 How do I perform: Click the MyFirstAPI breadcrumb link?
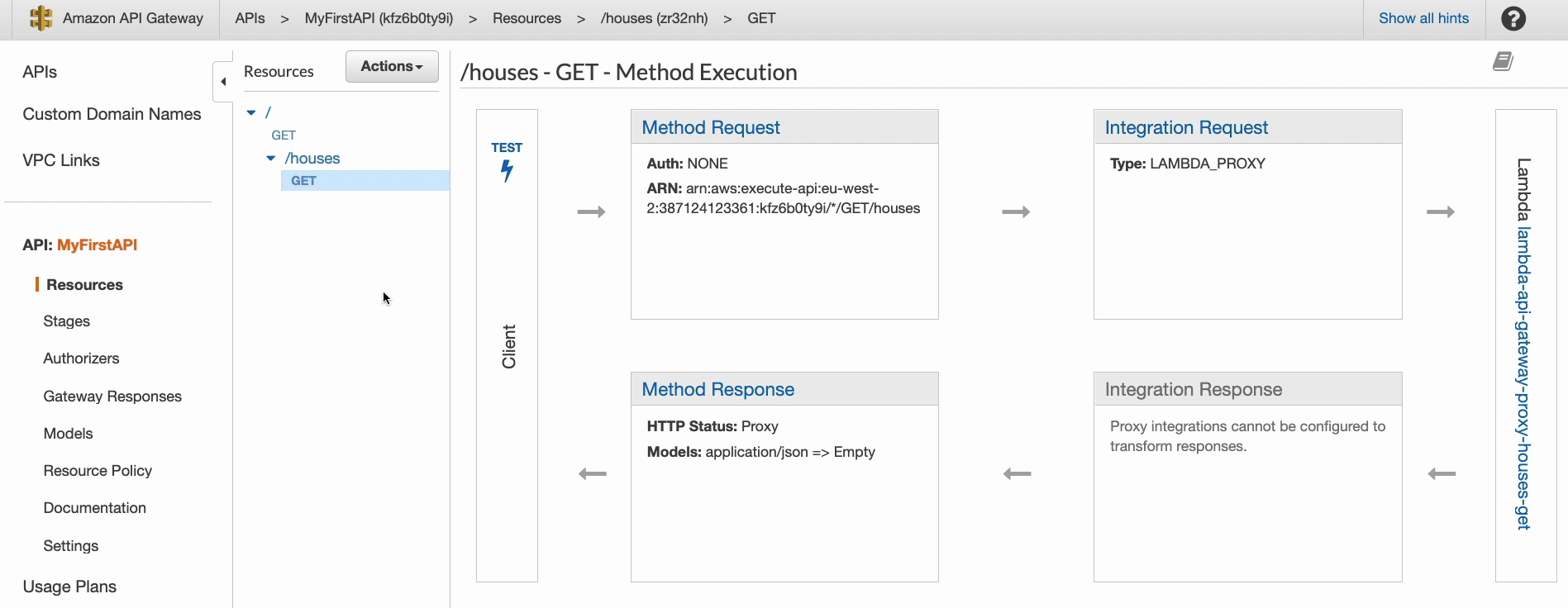tap(379, 18)
